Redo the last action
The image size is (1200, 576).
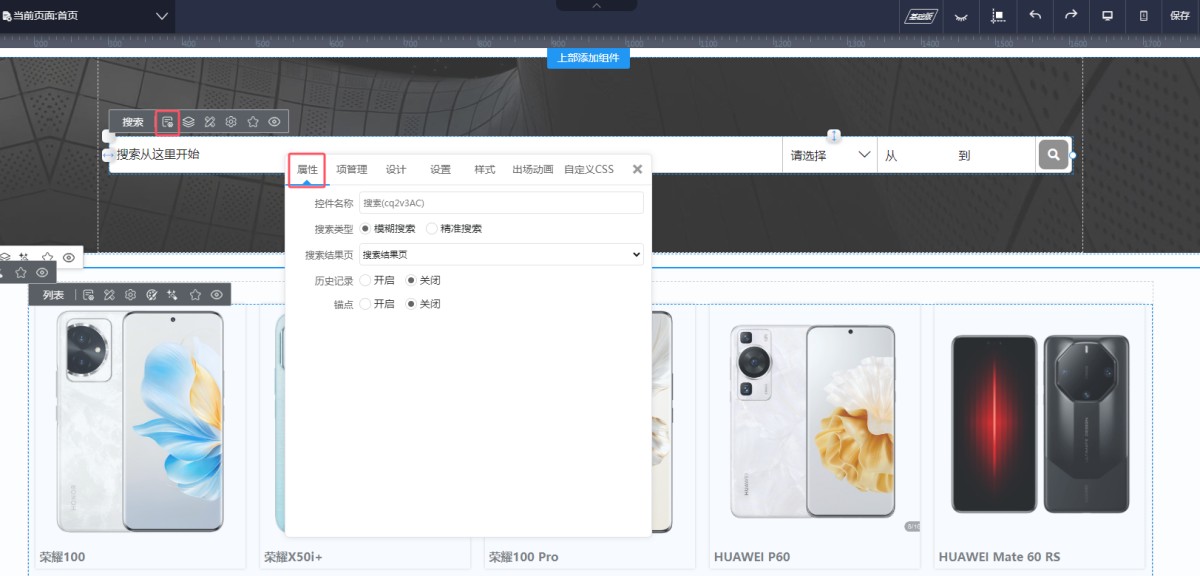coord(1071,16)
